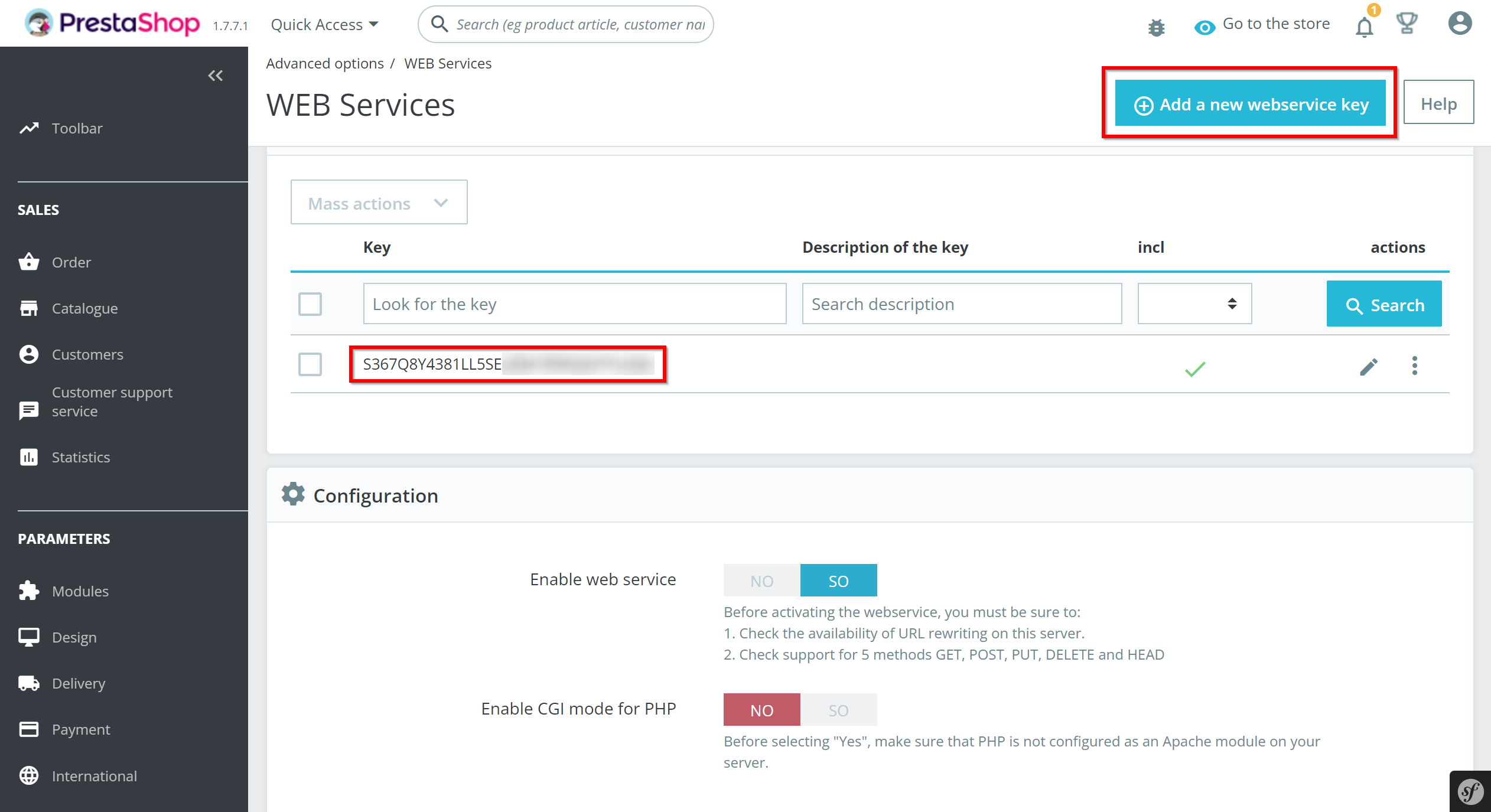Open the Customer support service menu

point(112,402)
